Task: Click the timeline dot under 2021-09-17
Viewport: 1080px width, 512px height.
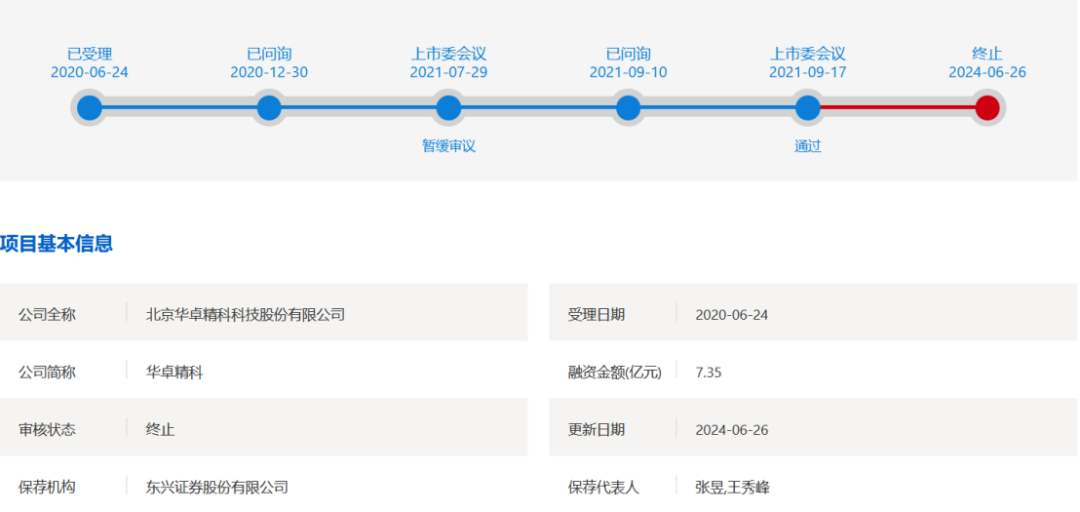Action: (807, 108)
